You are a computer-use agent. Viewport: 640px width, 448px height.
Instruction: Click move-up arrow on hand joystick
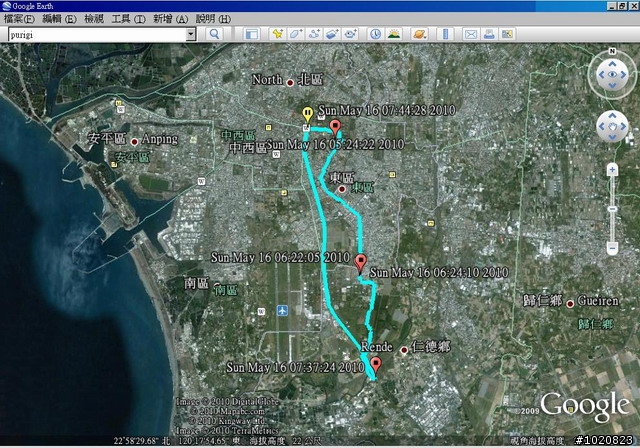(612, 116)
